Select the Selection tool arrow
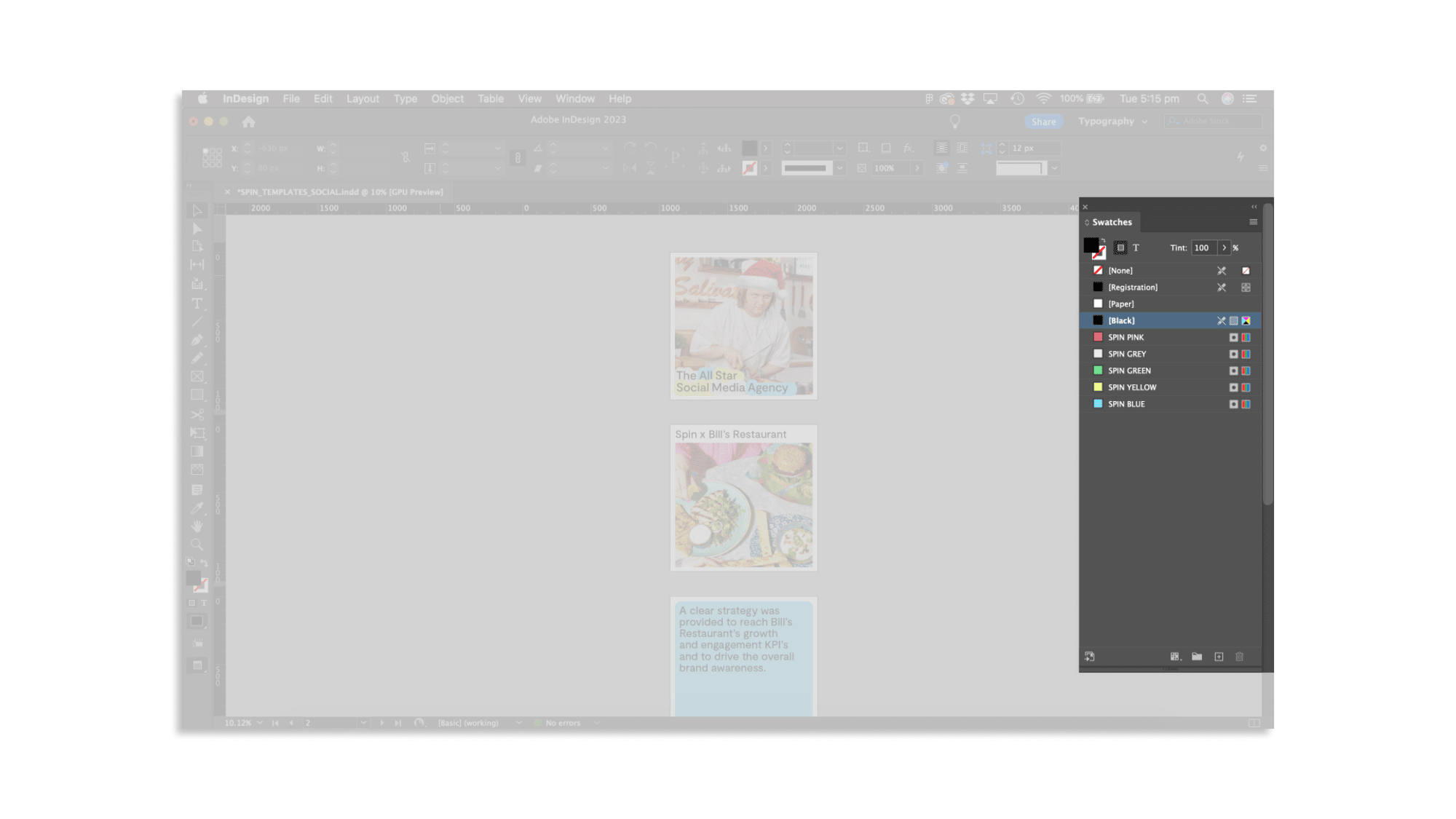 [x=197, y=210]
